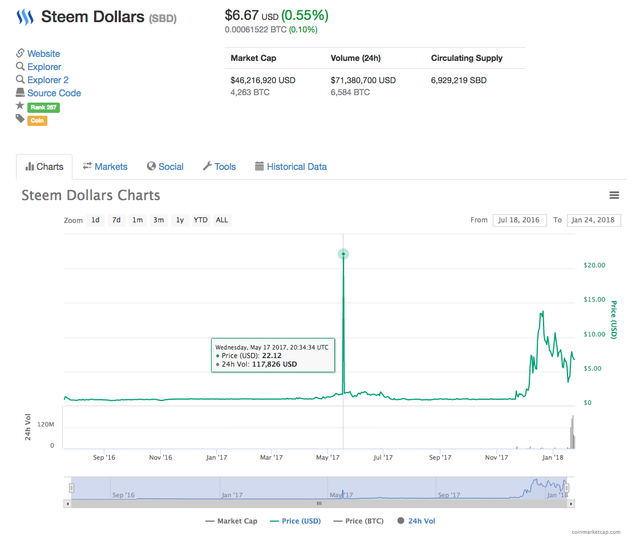Click the star icon beside Rank badge
The image size is (640, 536).
(x=20, y=106)
